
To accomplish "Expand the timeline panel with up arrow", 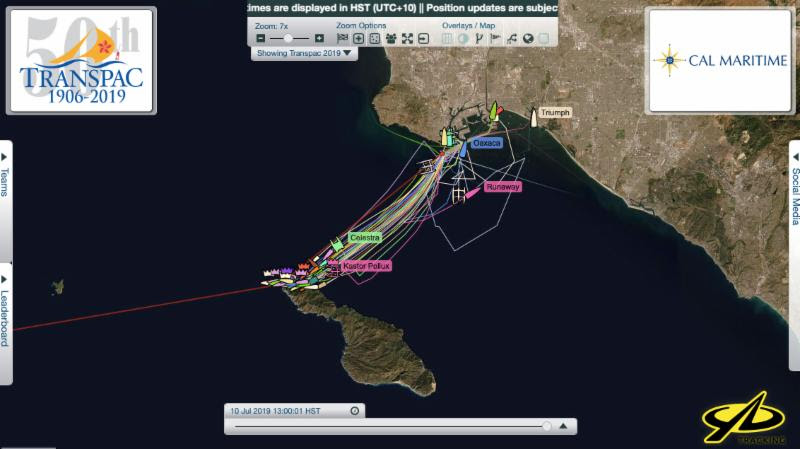I will coord(564,426).
